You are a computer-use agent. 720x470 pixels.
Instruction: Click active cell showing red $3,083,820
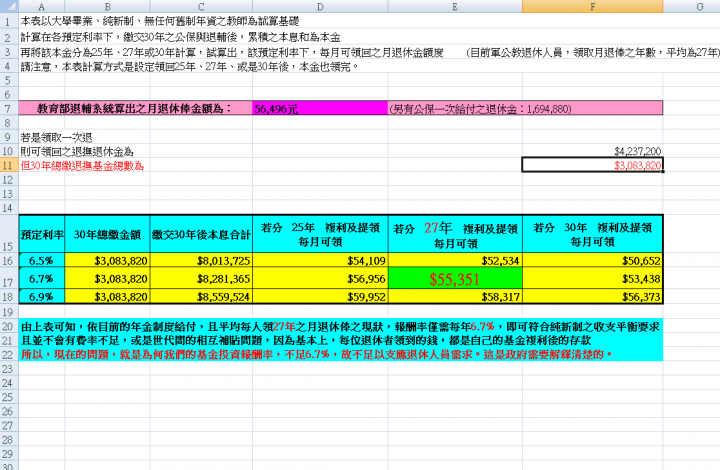tap(592, 165)
